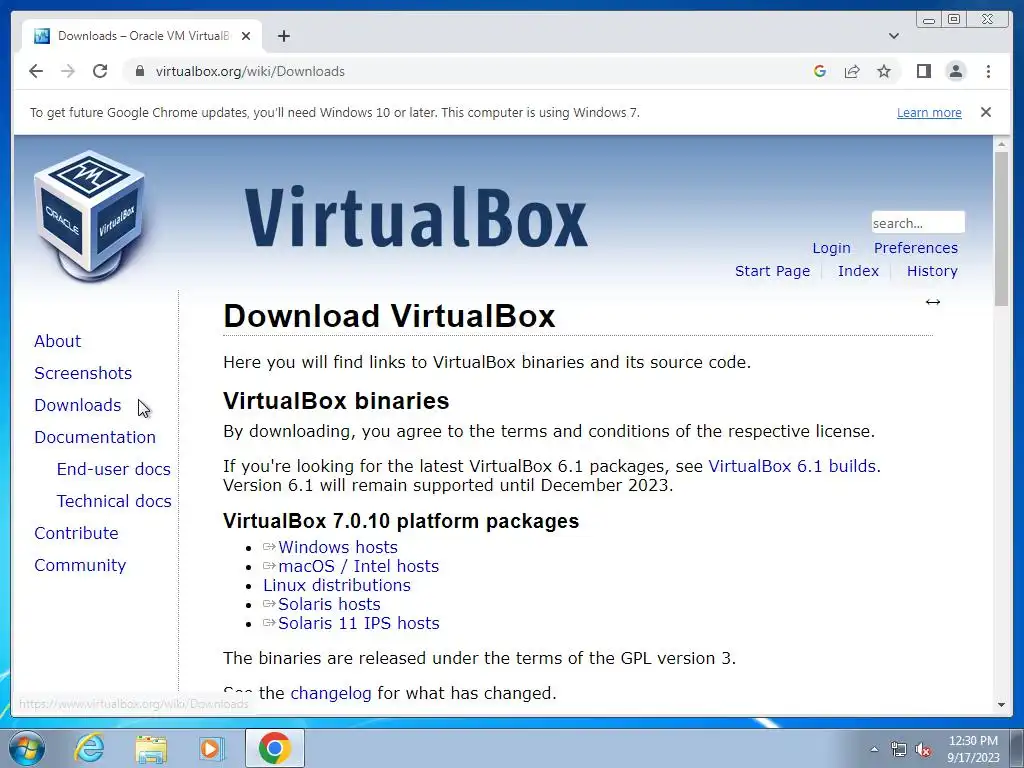Screen dimensions: 1024x768
Task: Reload the VirtualBox downloads page
Action: click(x=100, y=71)
